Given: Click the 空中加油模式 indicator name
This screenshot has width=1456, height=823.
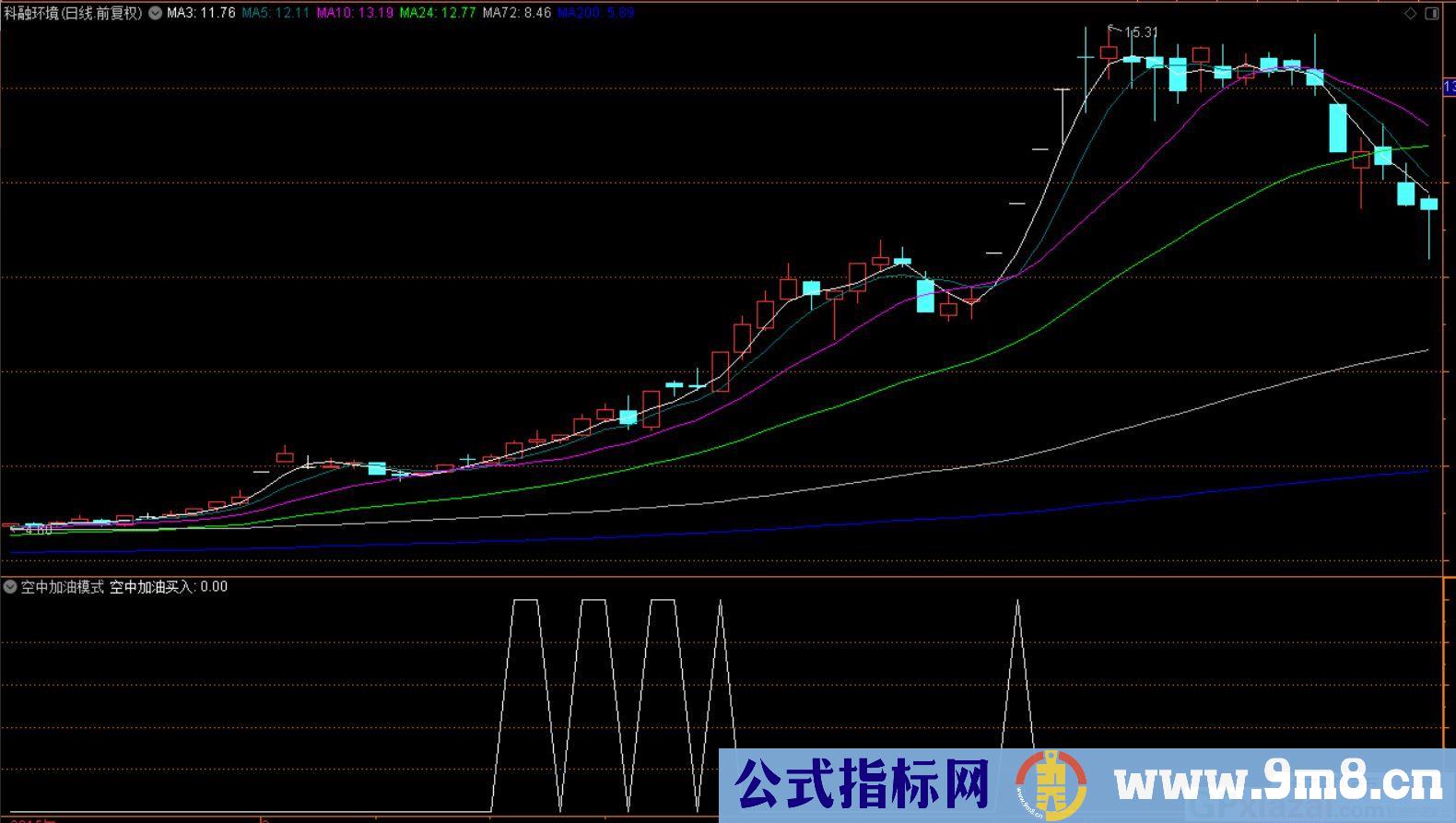Looking at the screenshot, I should point(63,587).
